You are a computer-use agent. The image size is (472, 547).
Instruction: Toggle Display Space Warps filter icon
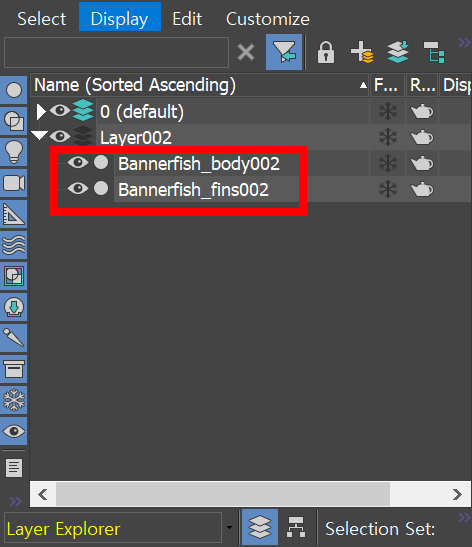pyautogui.click(x=14, y=245)
